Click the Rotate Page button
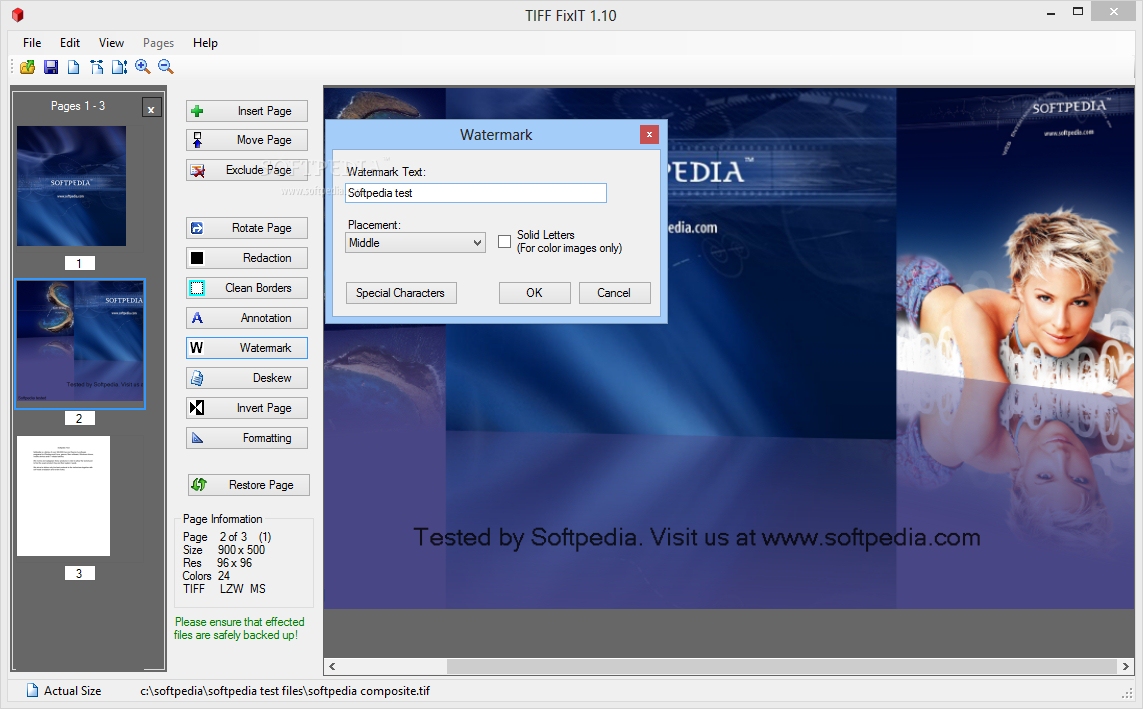 tap(247, 228)
